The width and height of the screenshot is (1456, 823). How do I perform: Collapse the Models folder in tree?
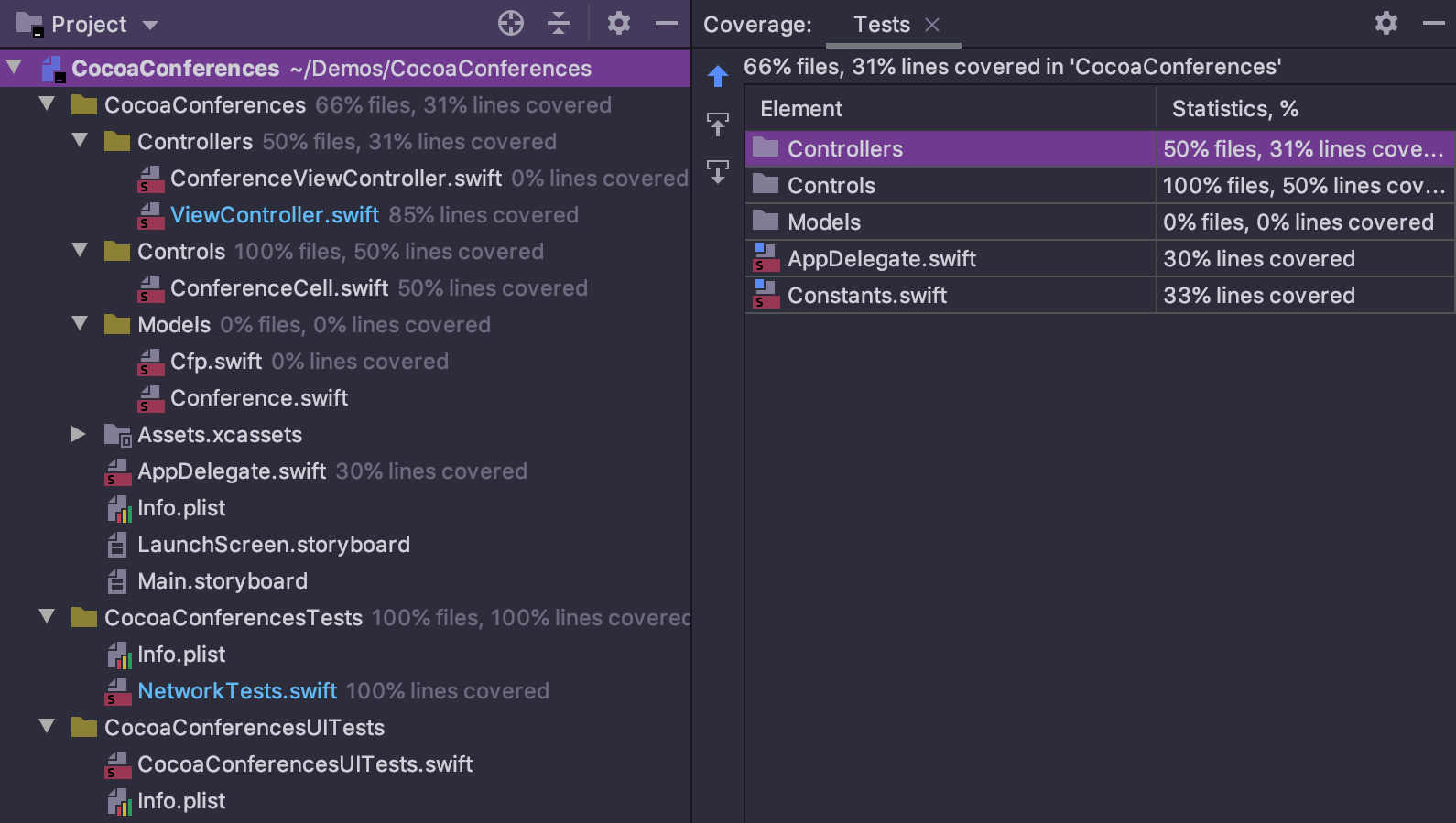[80, 323]
